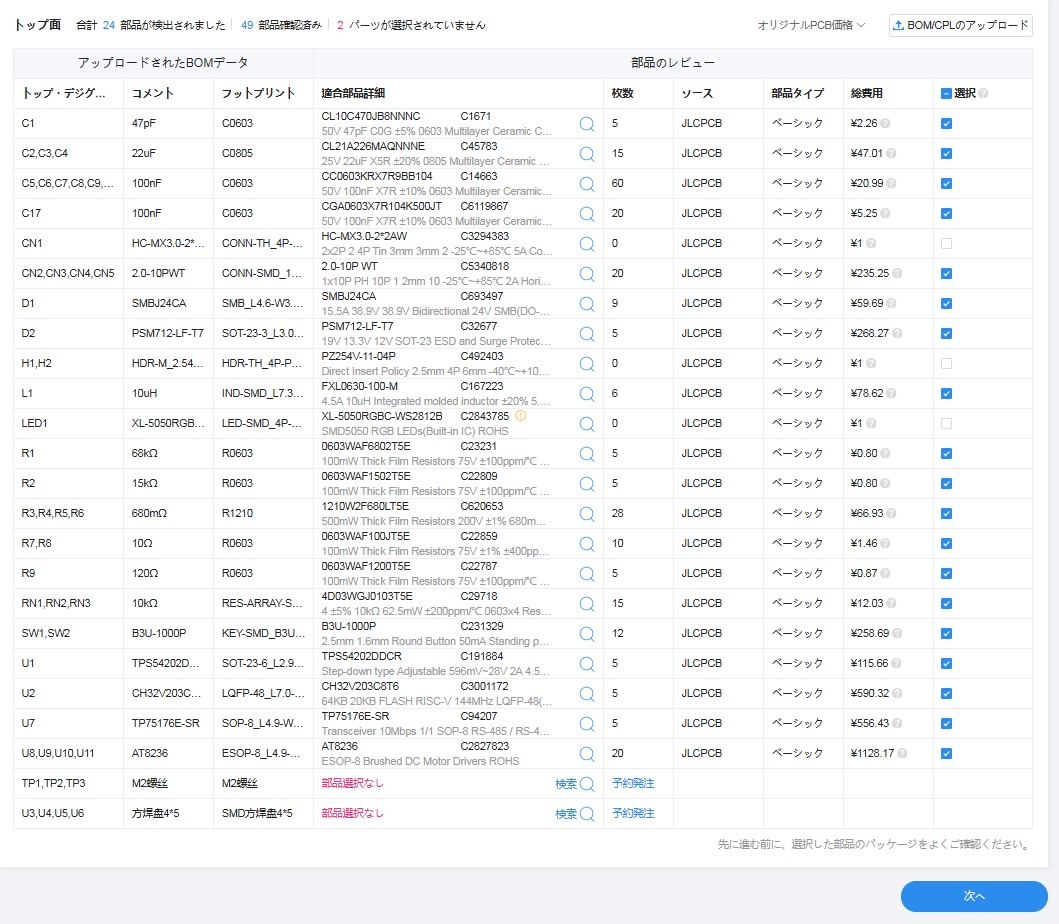Enable the CN1 row checkbox
The image size is (1059, 924).
[946, 243]
